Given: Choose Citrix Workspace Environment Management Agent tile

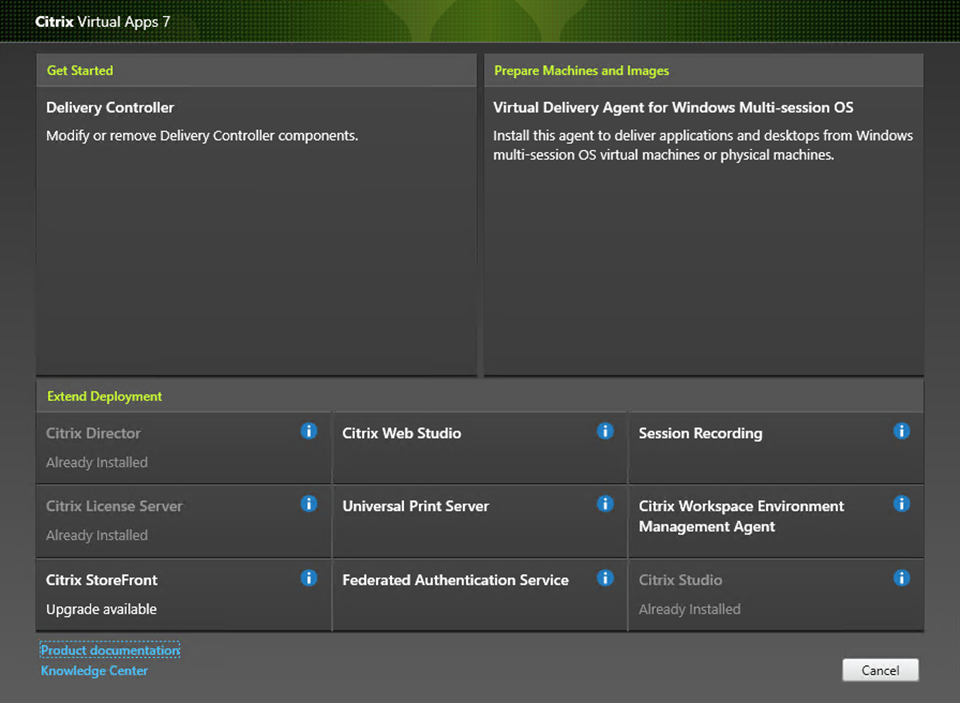Looking at the screenshot, I should click(x=776, y=521).
